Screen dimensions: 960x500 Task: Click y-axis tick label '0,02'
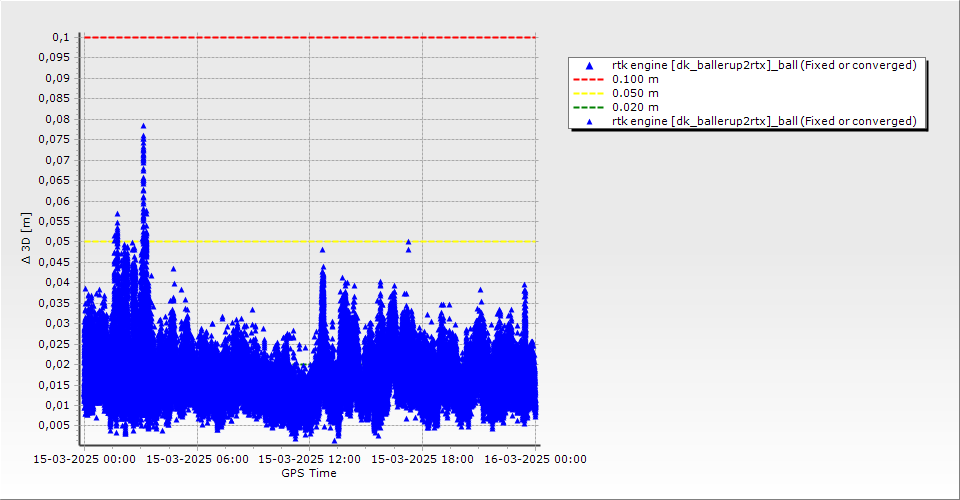(x=58, y=365)
